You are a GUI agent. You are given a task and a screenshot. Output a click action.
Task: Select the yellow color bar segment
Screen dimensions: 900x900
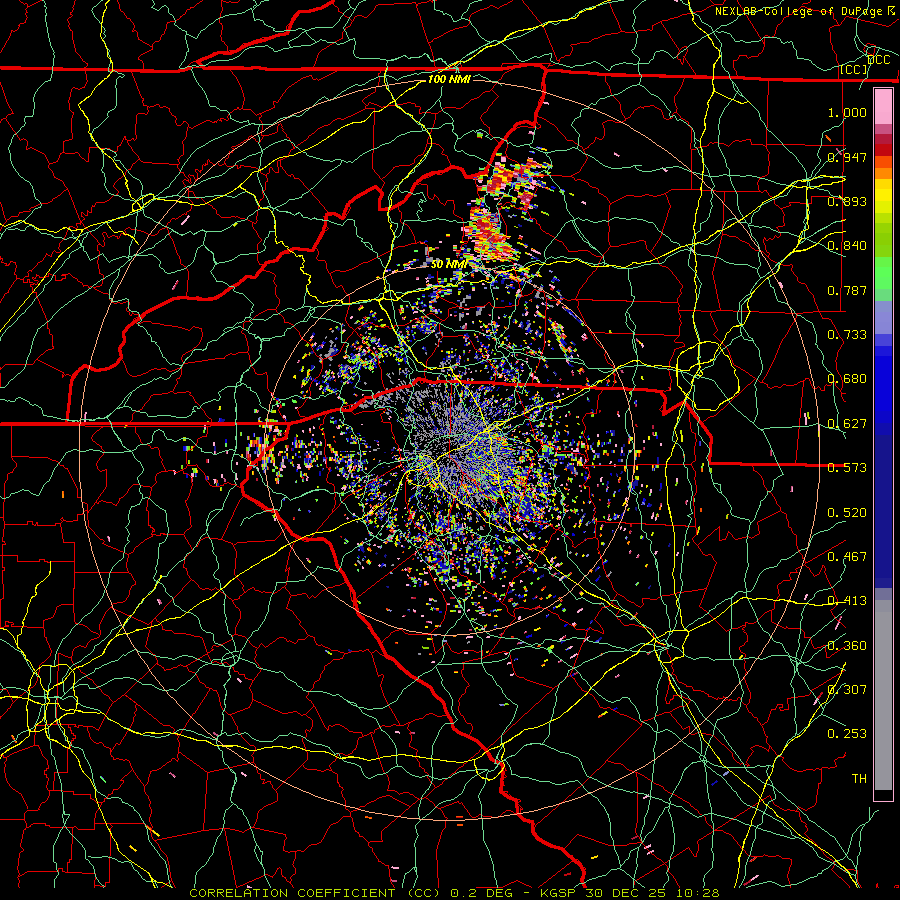pyautogui.click(x=883, y=196)
